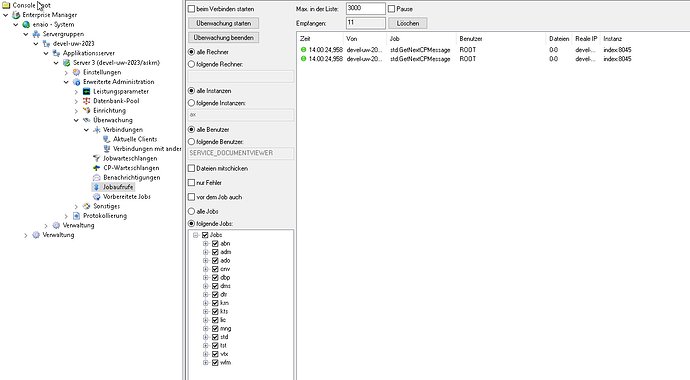Click the Server 3 (devel-uw-2023/askrn) icon

[66, 63]
